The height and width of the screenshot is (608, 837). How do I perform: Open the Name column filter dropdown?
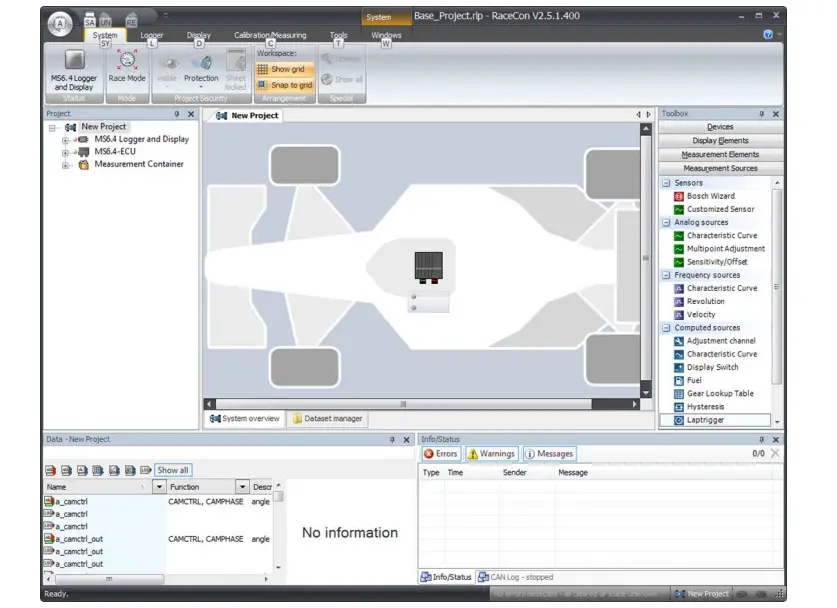(x=159, y=487)
